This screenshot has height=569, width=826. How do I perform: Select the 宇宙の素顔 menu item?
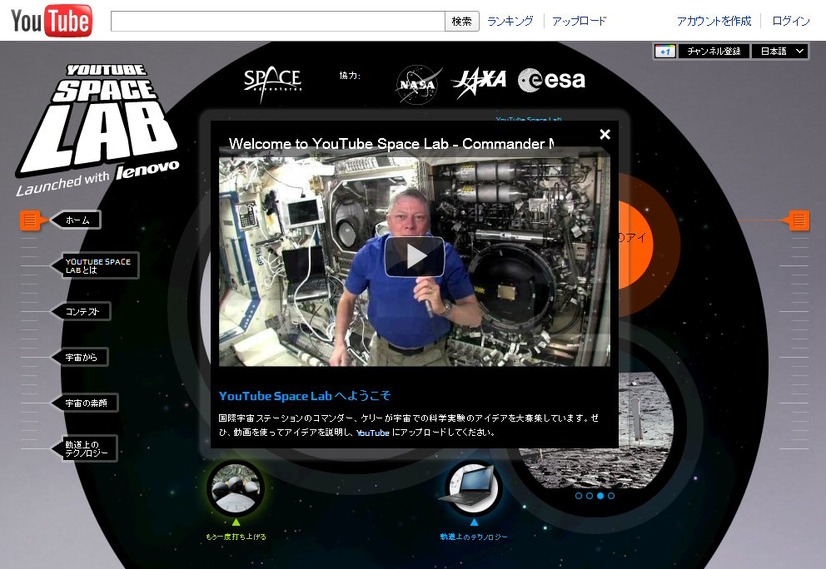(x=86, y=403)
